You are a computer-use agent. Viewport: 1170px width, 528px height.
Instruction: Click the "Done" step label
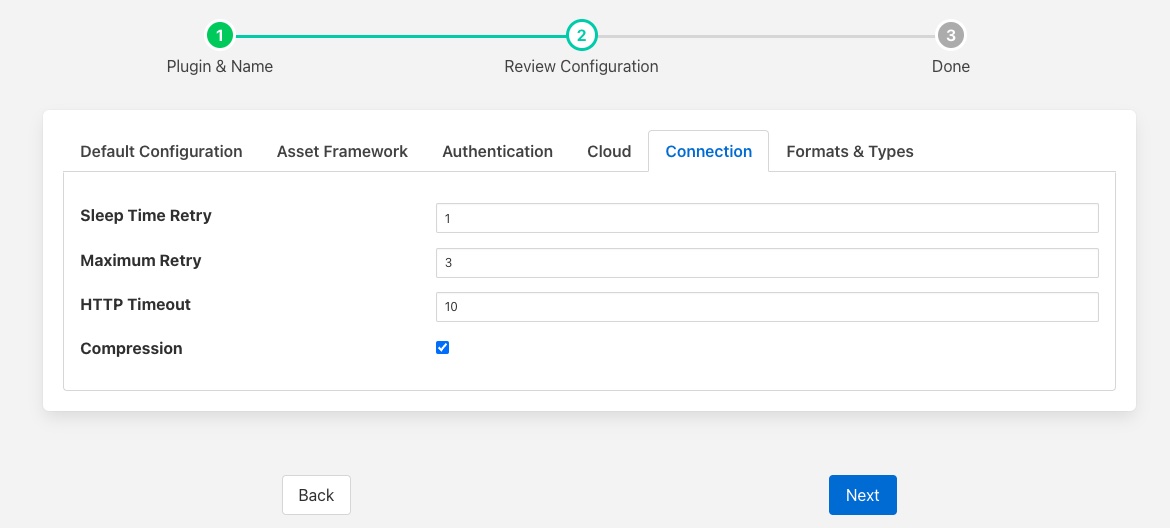[950, 66]
